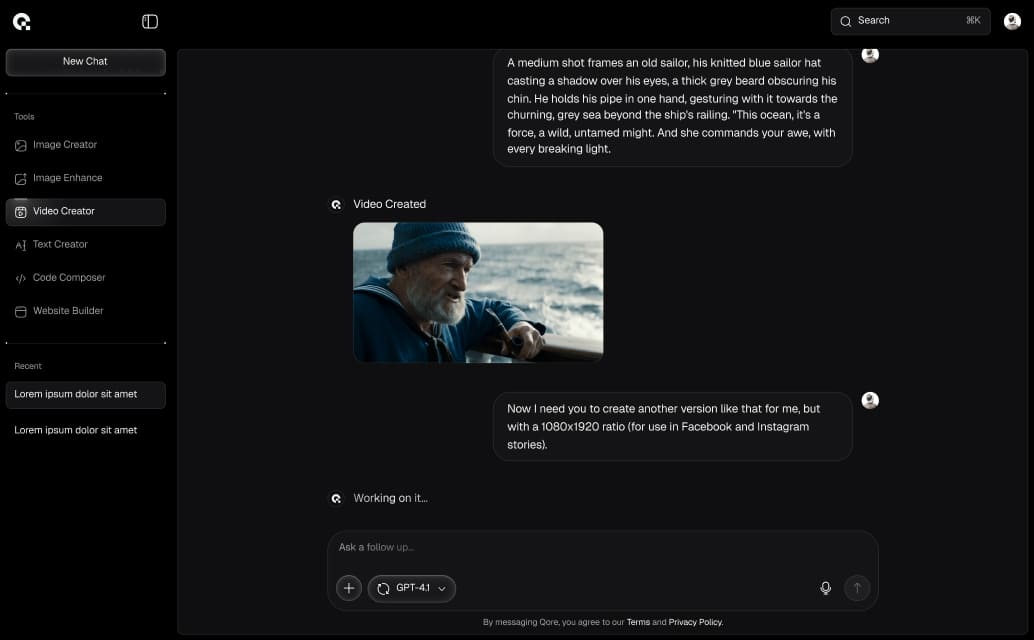Click the Website Builder icon
Image resolution: width=1034 pixels, height=640 pixels.
click(21, 311)
